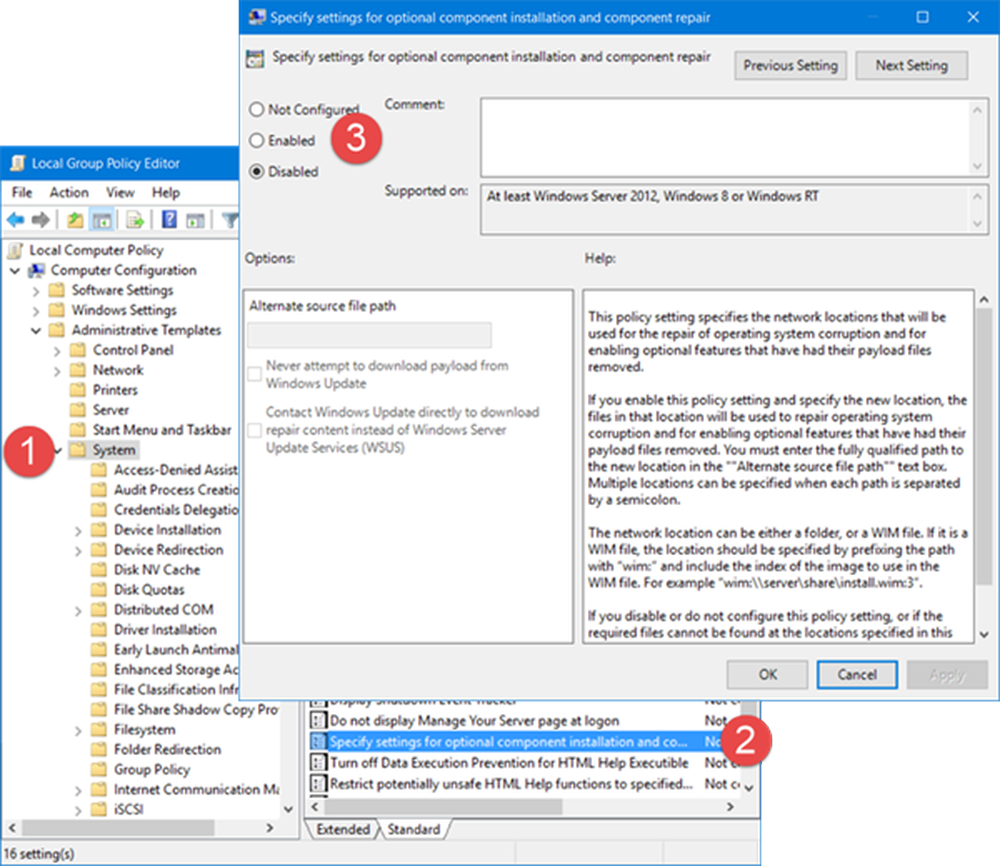Expand the Device Installation folder
This screenshot has width=1000, height=866.
pyautogui.click(x=79, y=530)
